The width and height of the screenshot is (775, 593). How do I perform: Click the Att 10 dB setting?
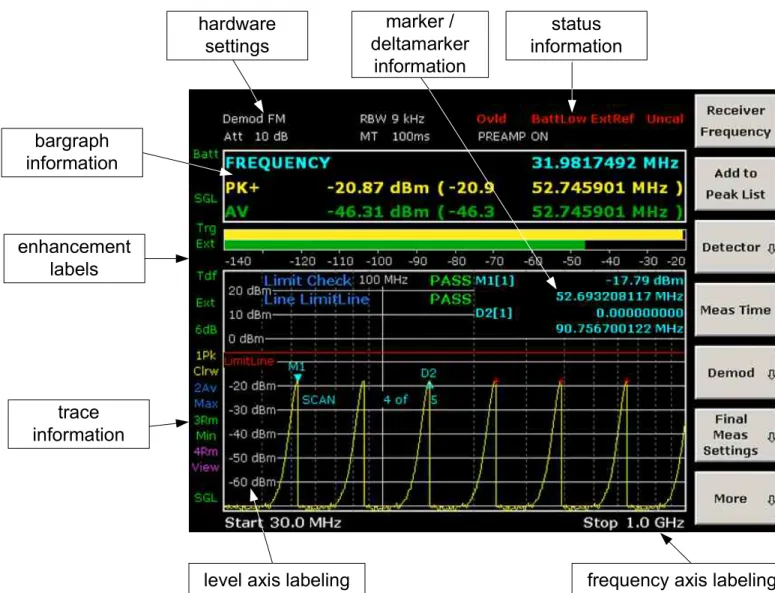(256, 136)
